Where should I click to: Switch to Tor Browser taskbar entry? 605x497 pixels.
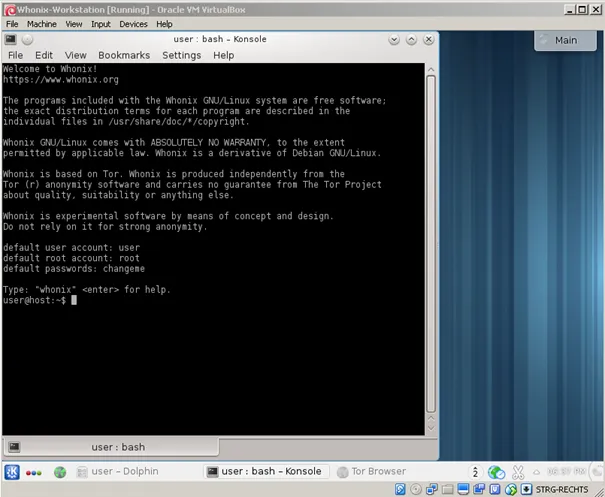pyautogui.click(x=372, y=472)
